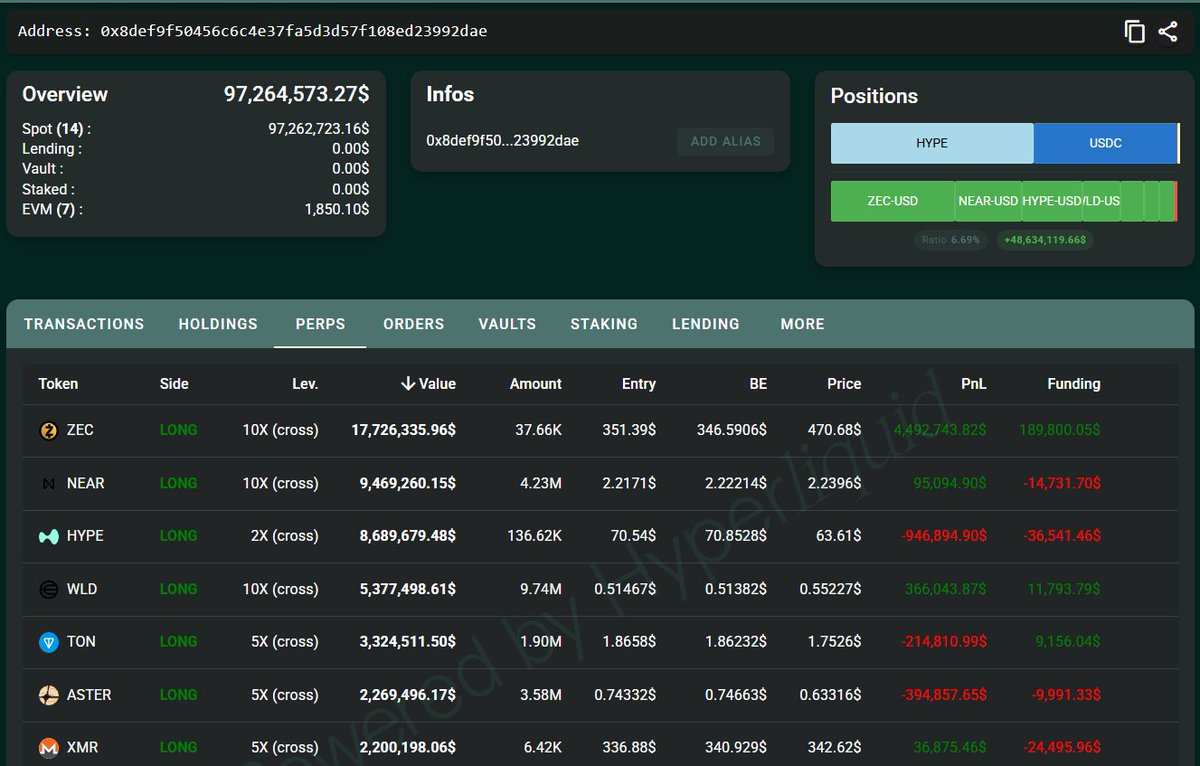
Task: Sort by Entry column header
Action: [639, 384]
